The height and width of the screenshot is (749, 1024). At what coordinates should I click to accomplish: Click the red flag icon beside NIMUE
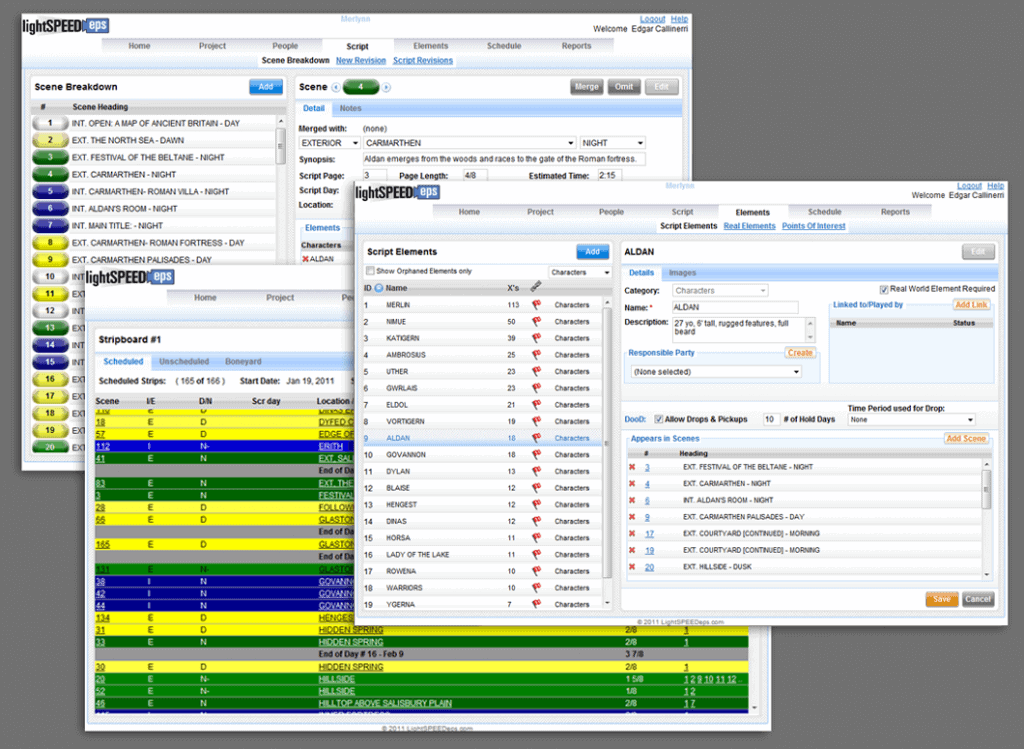click(x=536, y=322)
